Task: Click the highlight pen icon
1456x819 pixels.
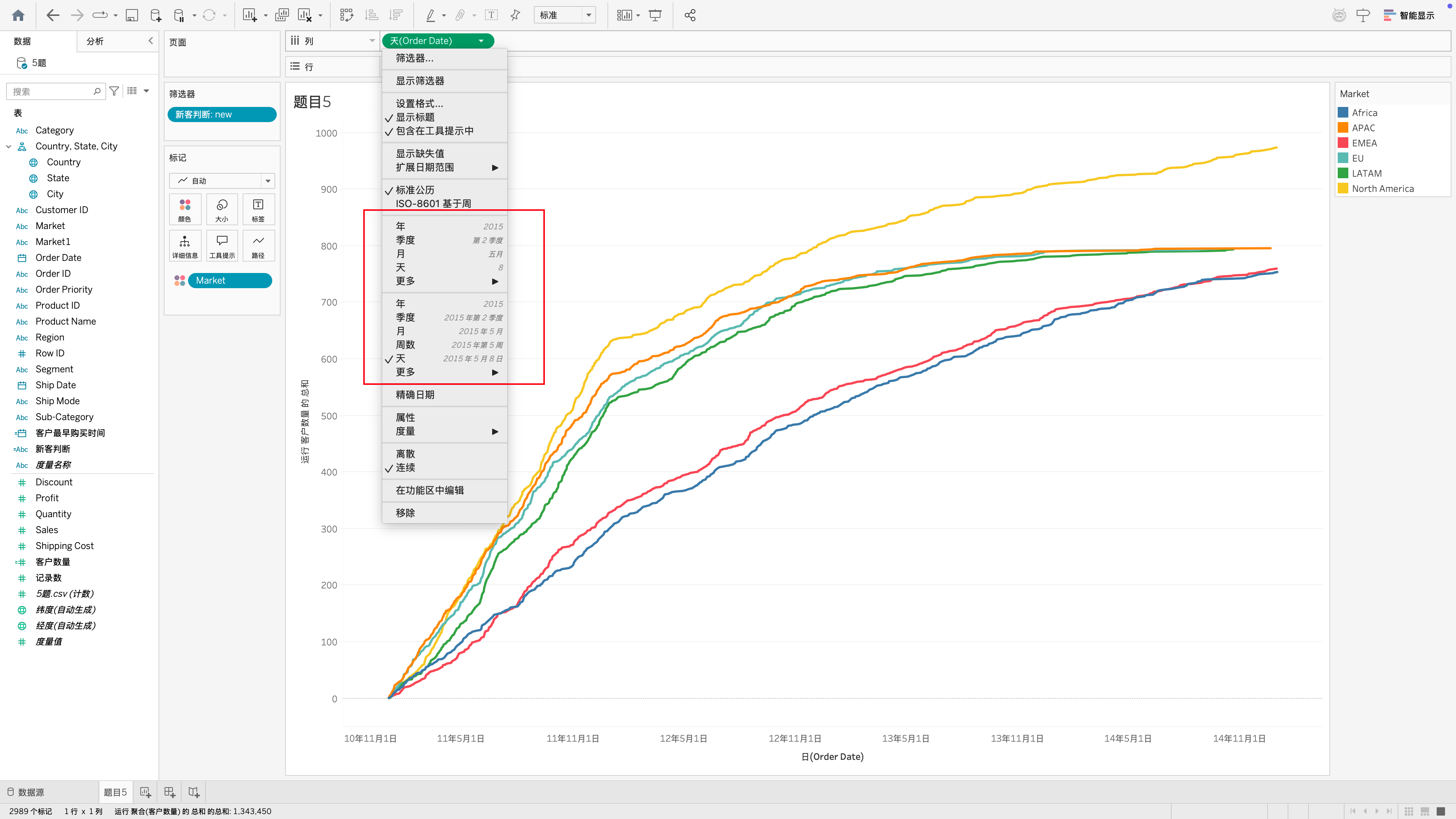Action: coord(431,15)
